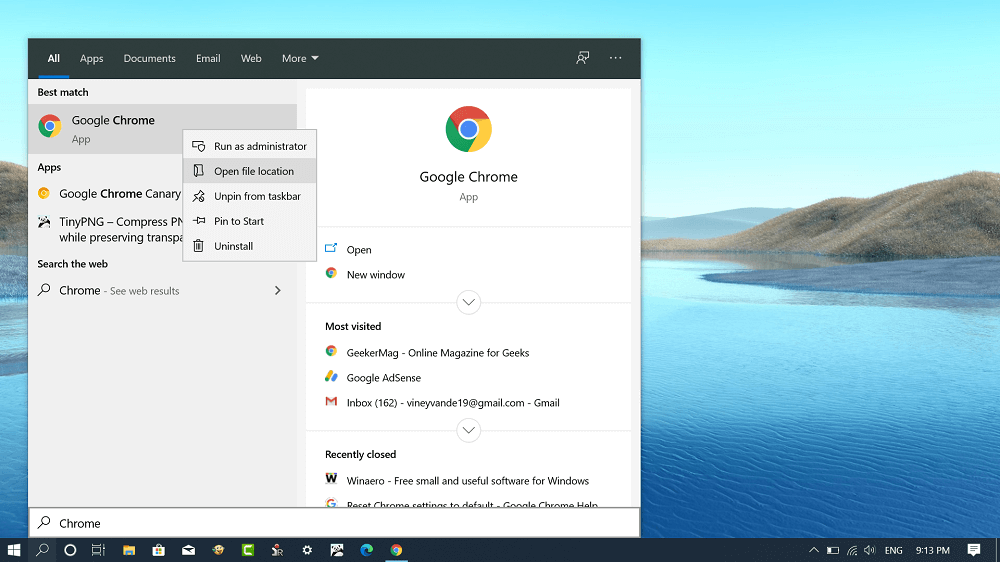Launch Microsoft Store from the taskbar
The image size is (1000, 562).
159,550
